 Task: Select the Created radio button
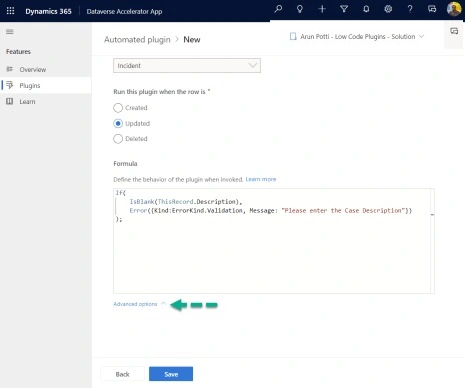coord(118,108)
